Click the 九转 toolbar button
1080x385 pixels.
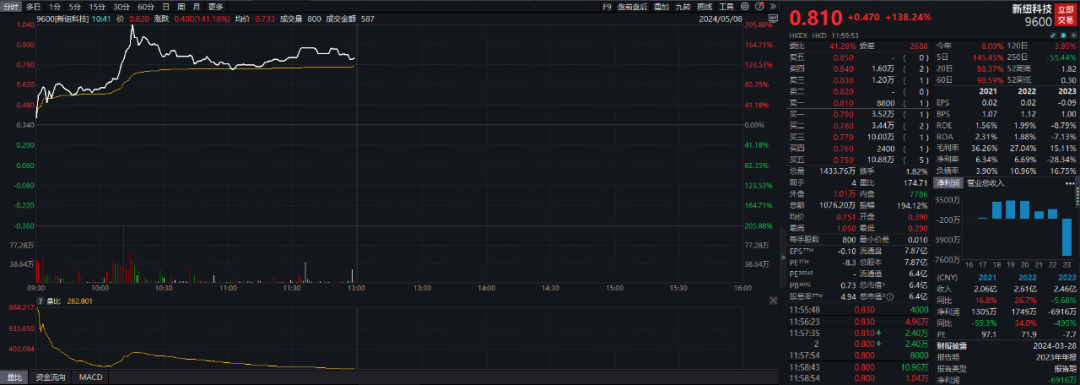click(683, 6)
